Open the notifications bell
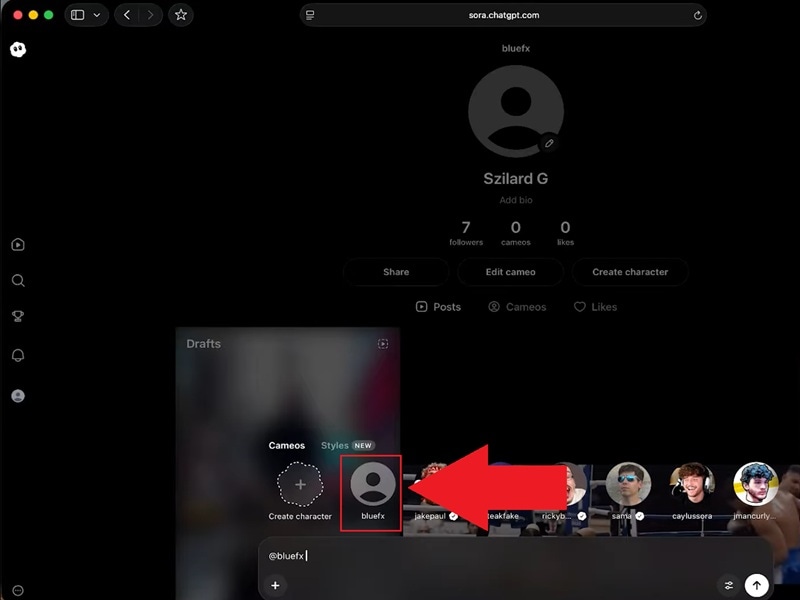 click(18, 356)
